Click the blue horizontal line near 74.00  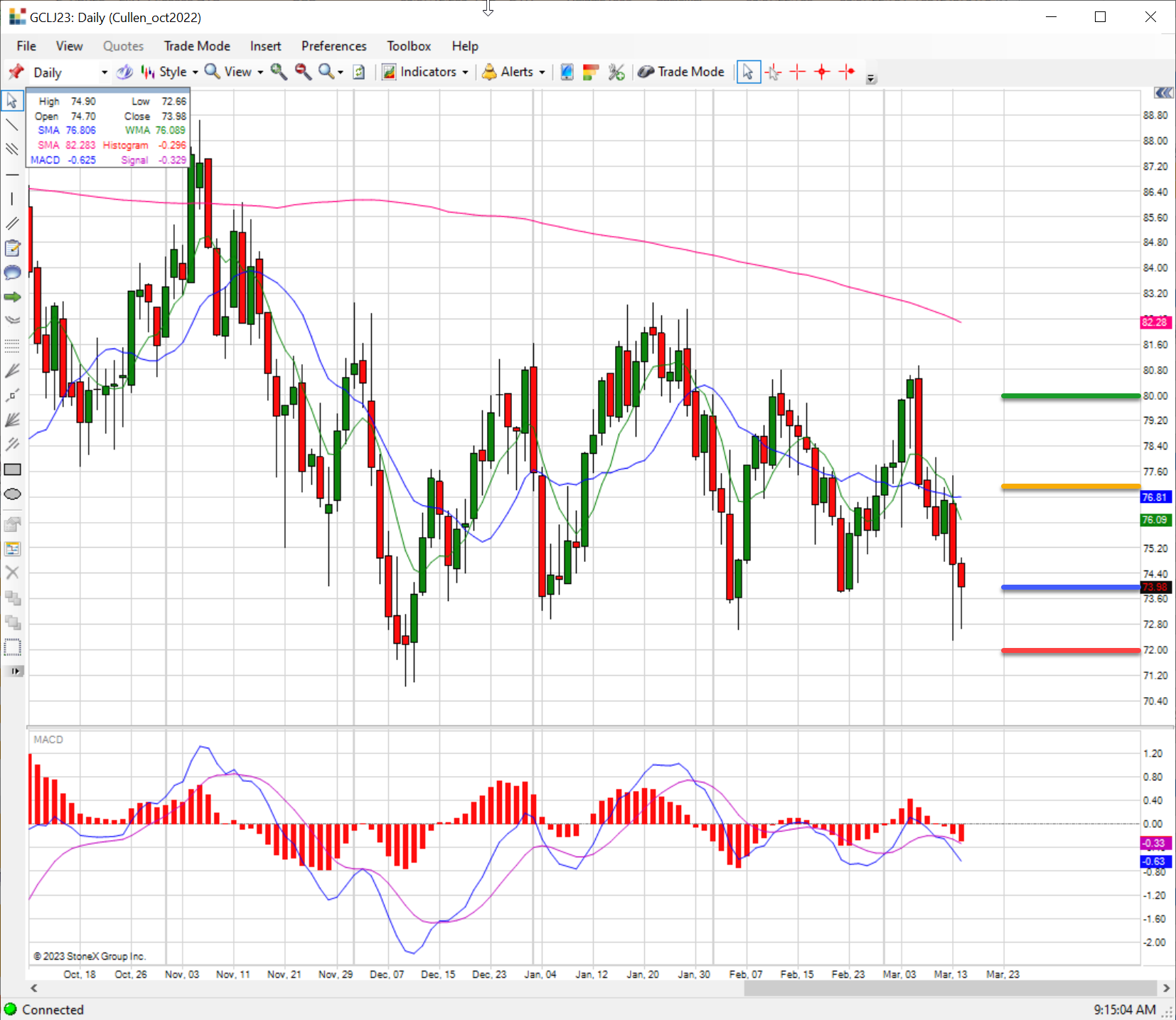[1070, 588]
